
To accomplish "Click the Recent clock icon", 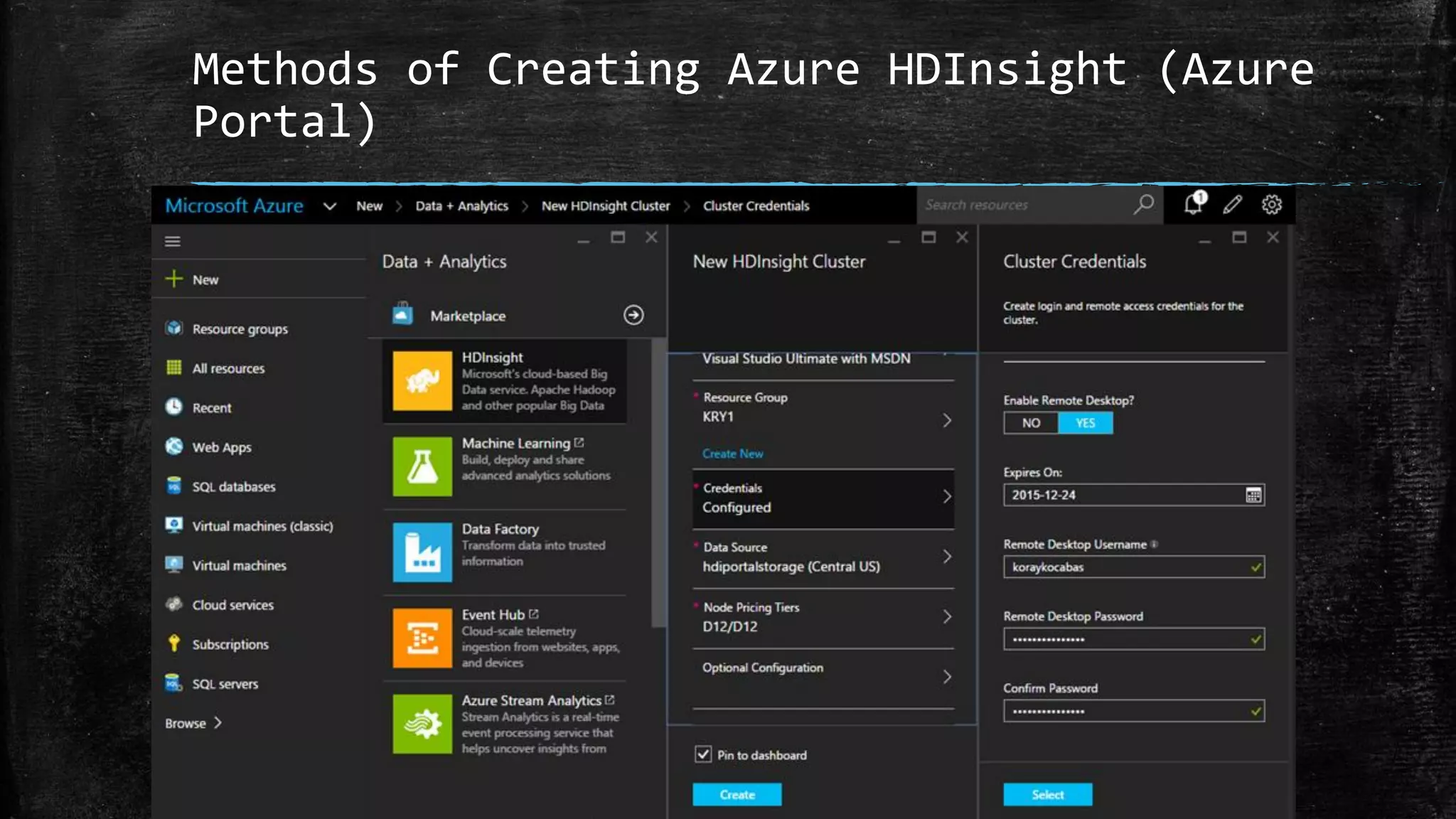I will 173,407.
